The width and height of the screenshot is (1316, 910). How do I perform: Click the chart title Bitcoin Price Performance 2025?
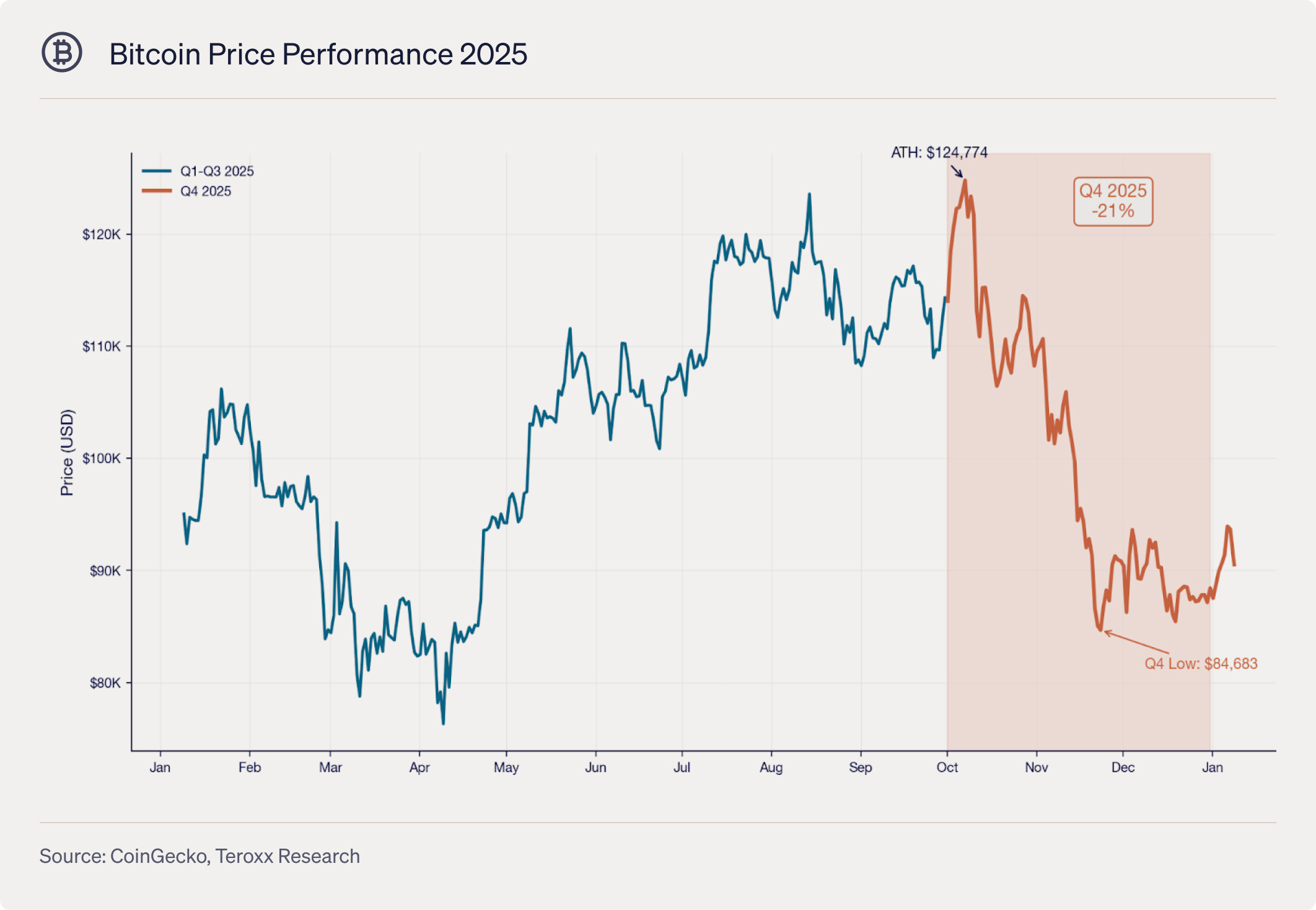pos(318,54)
